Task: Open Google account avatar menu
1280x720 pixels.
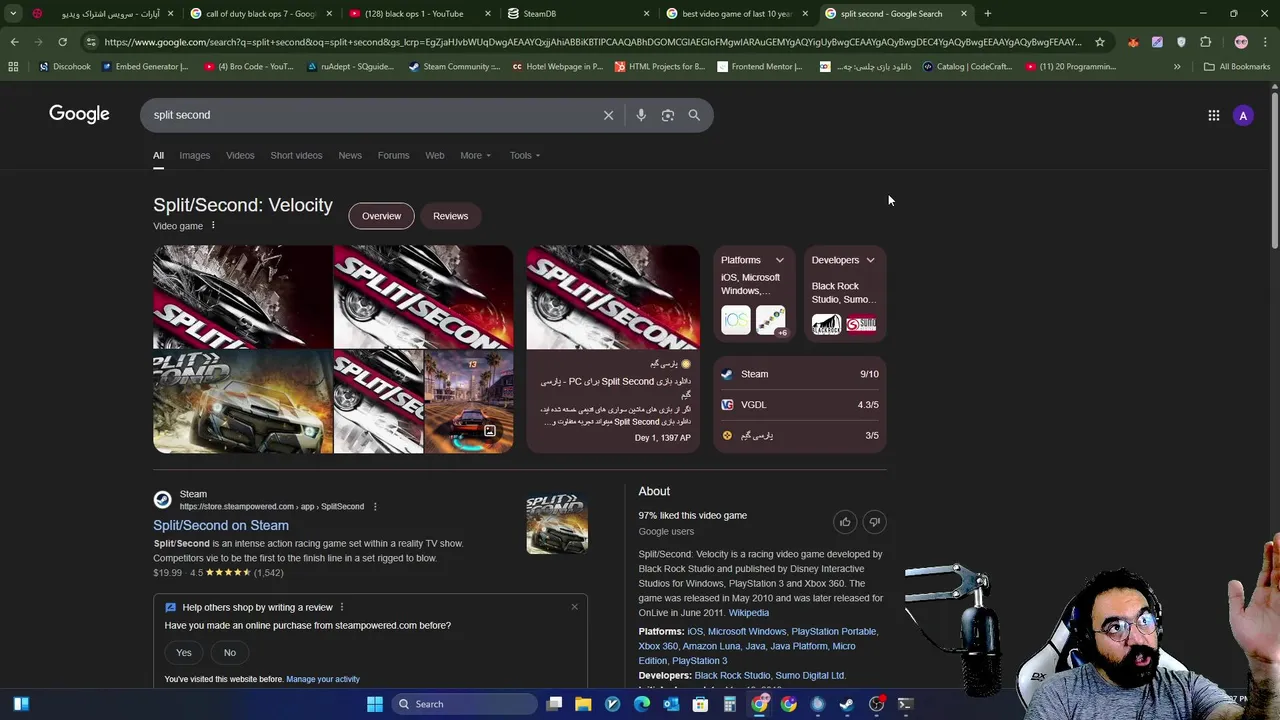Action: (x=1243, y=116)
